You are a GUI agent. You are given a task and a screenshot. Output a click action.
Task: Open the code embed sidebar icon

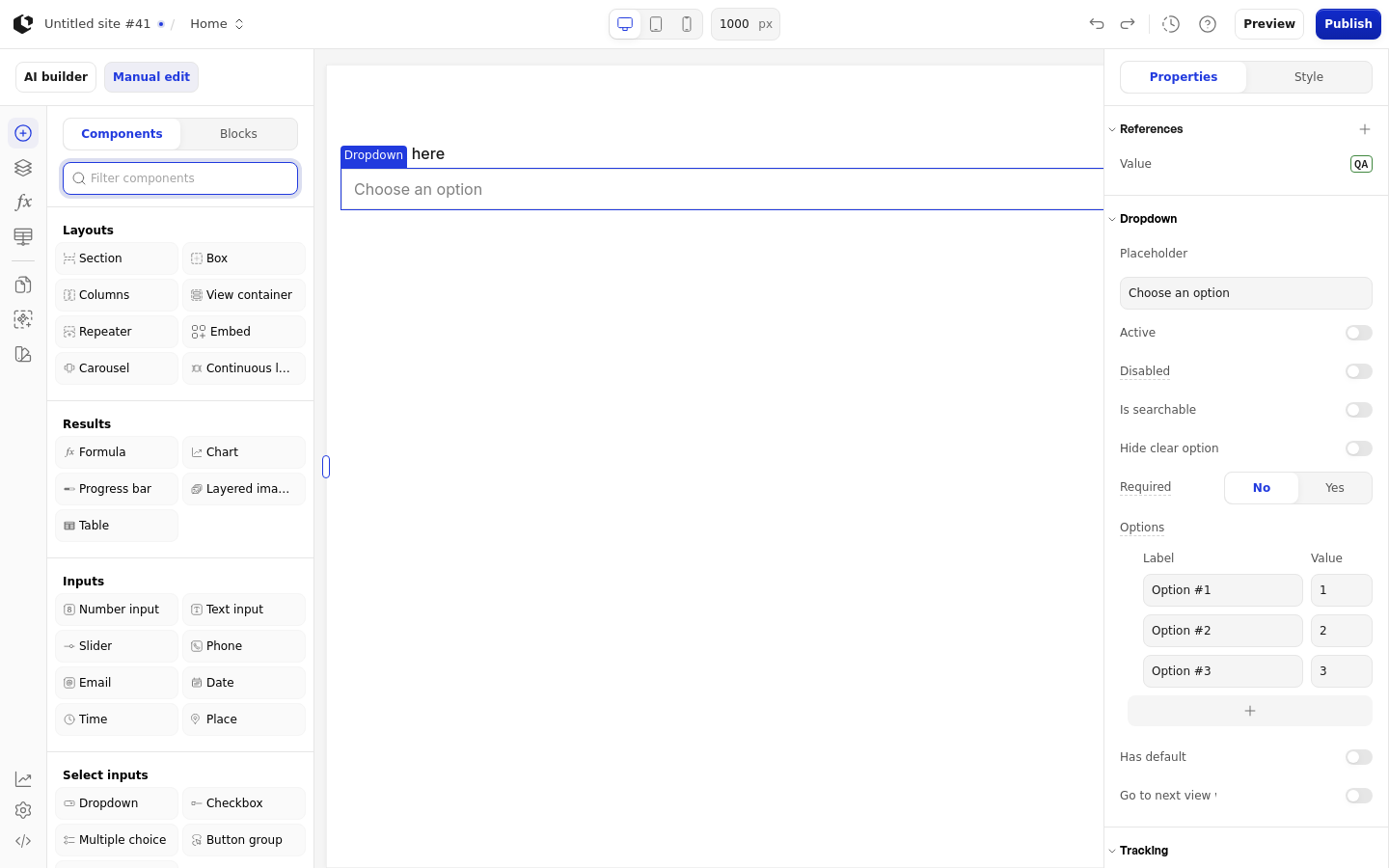tap(23, 841)
